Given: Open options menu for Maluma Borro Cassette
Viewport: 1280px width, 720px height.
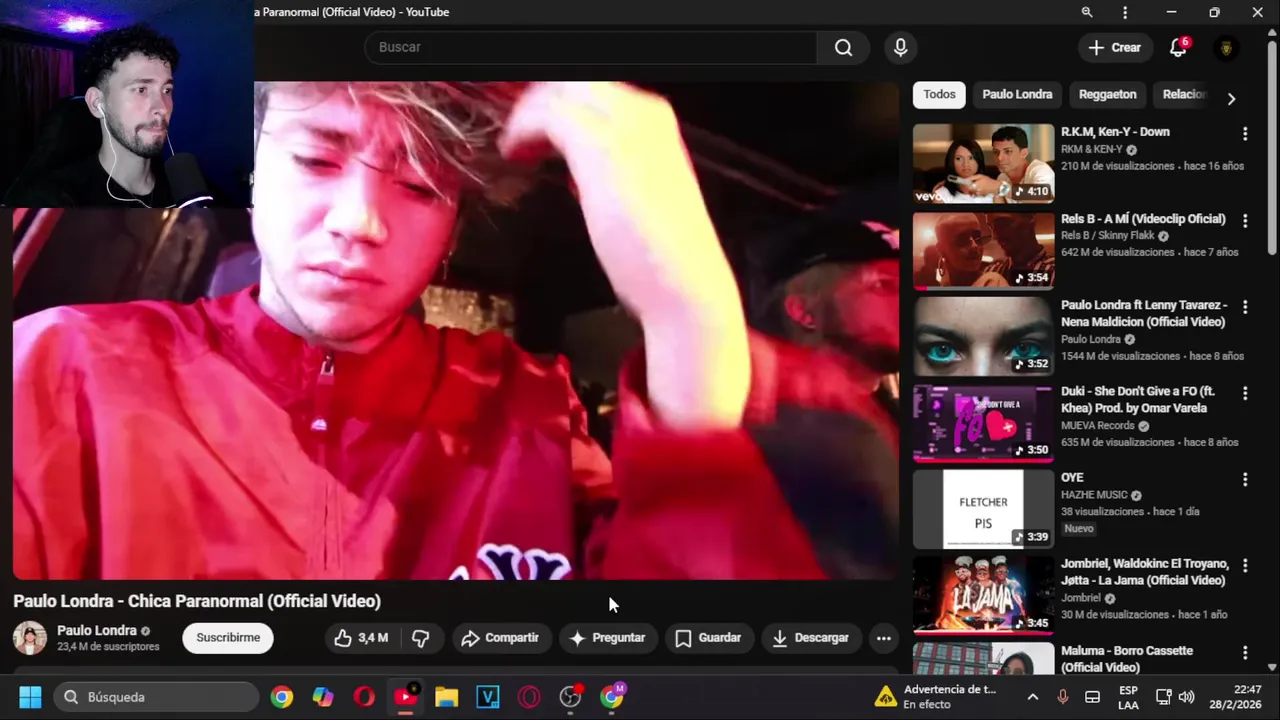Looking at the screenshot, I should point(1245,653).
